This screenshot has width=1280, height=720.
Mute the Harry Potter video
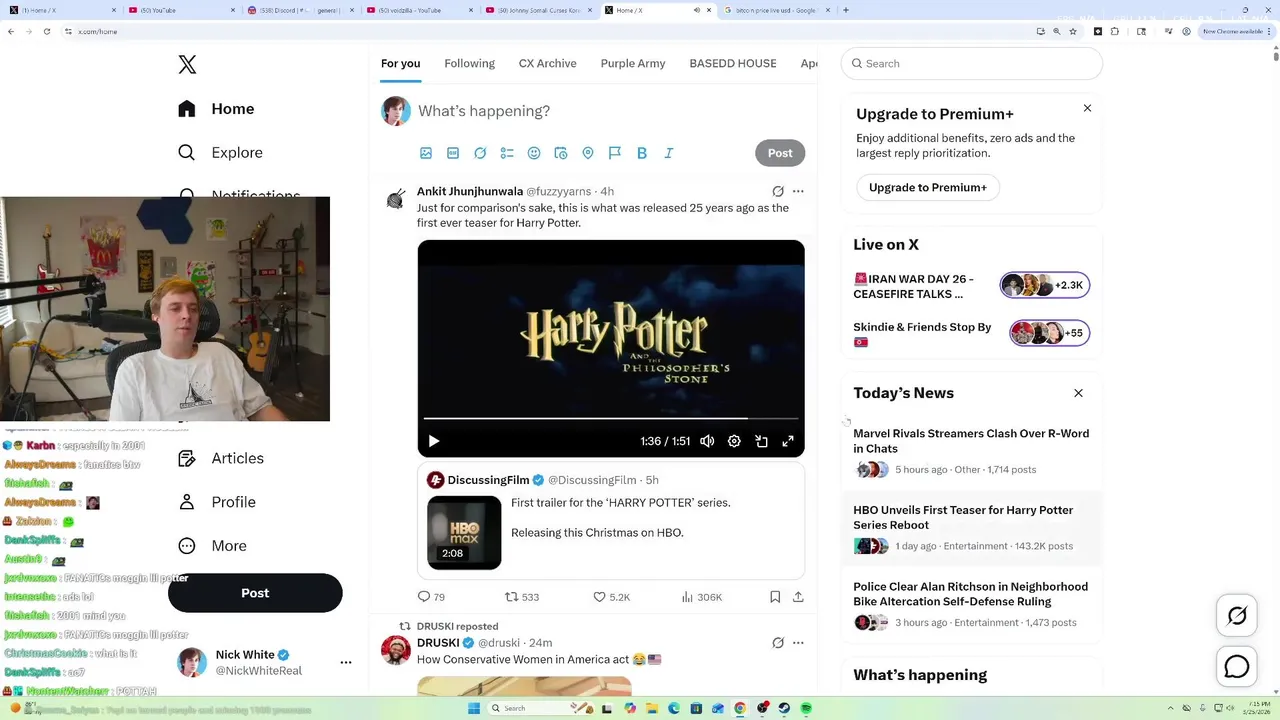click(707, 441)
